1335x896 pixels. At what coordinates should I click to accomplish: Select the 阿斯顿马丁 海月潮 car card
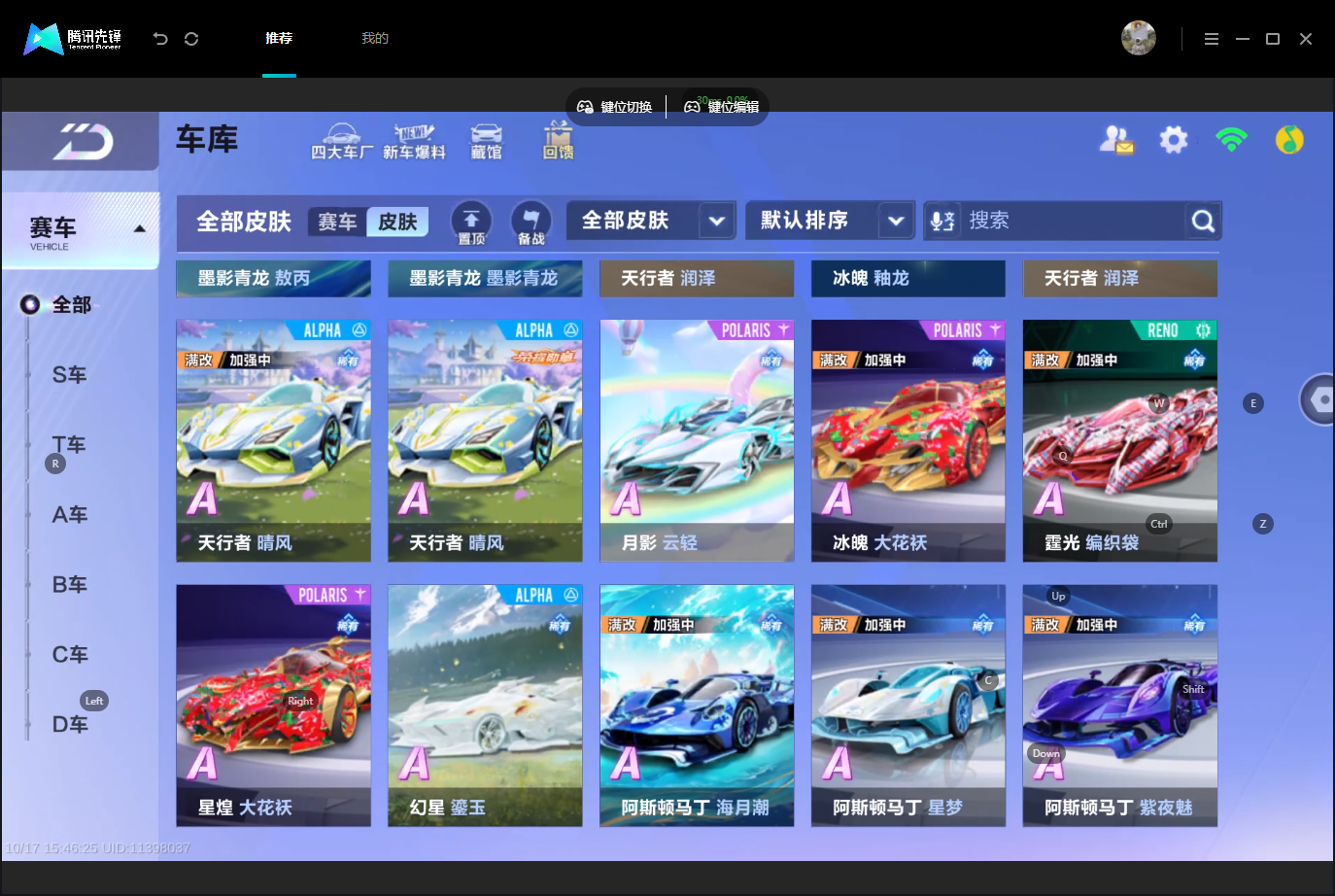(x=697, y=706)
